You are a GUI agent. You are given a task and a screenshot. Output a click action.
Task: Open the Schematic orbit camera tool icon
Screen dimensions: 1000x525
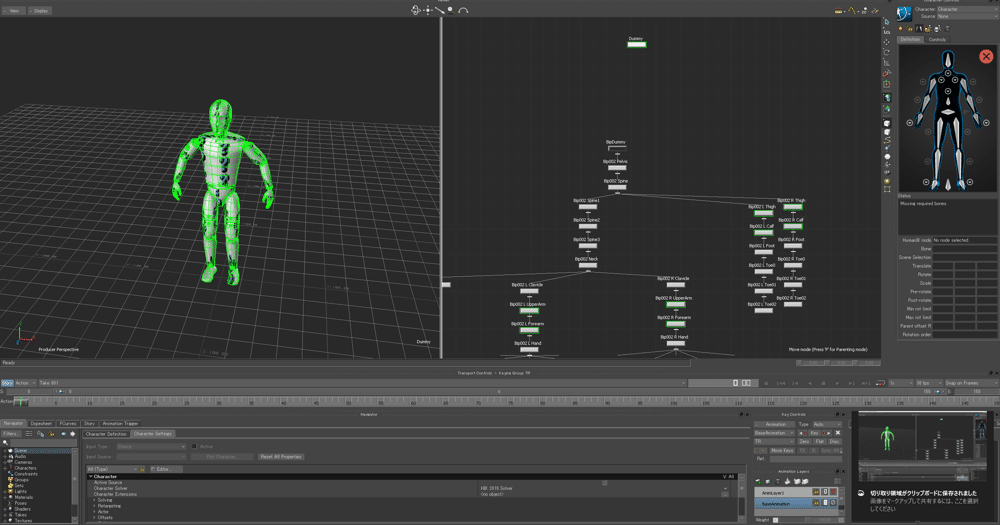point(416,10)
